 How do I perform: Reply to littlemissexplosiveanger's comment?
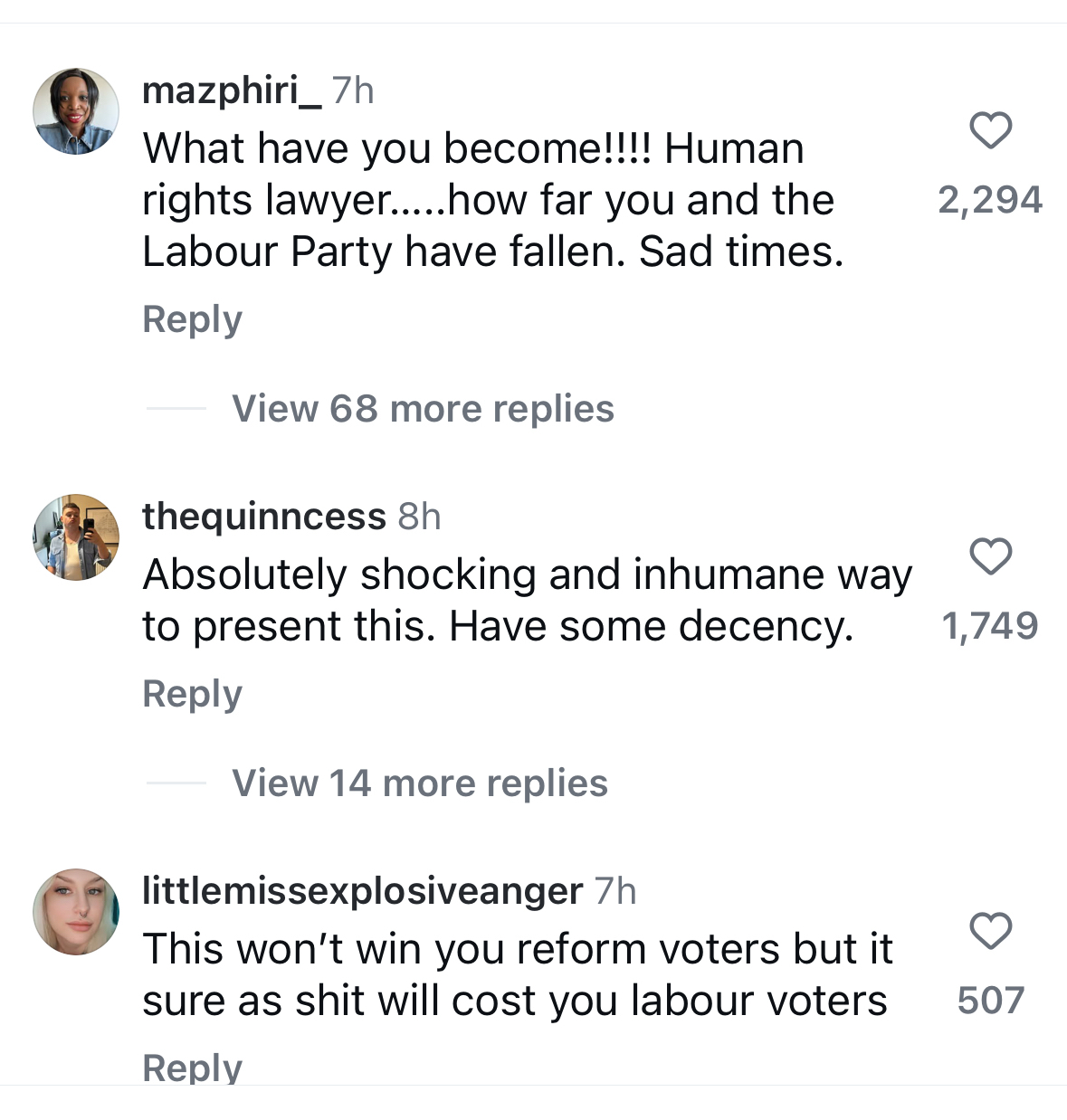(192, 1067)
